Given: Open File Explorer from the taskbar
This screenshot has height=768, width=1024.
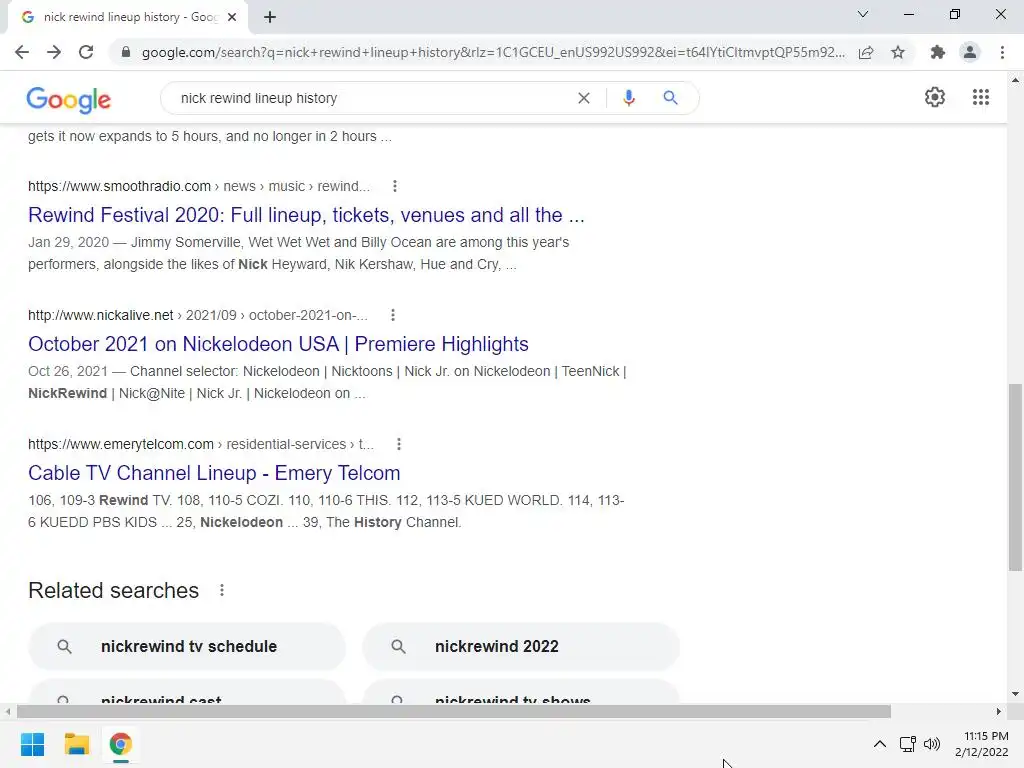Looking at the screenshot, I should [76, 744].
